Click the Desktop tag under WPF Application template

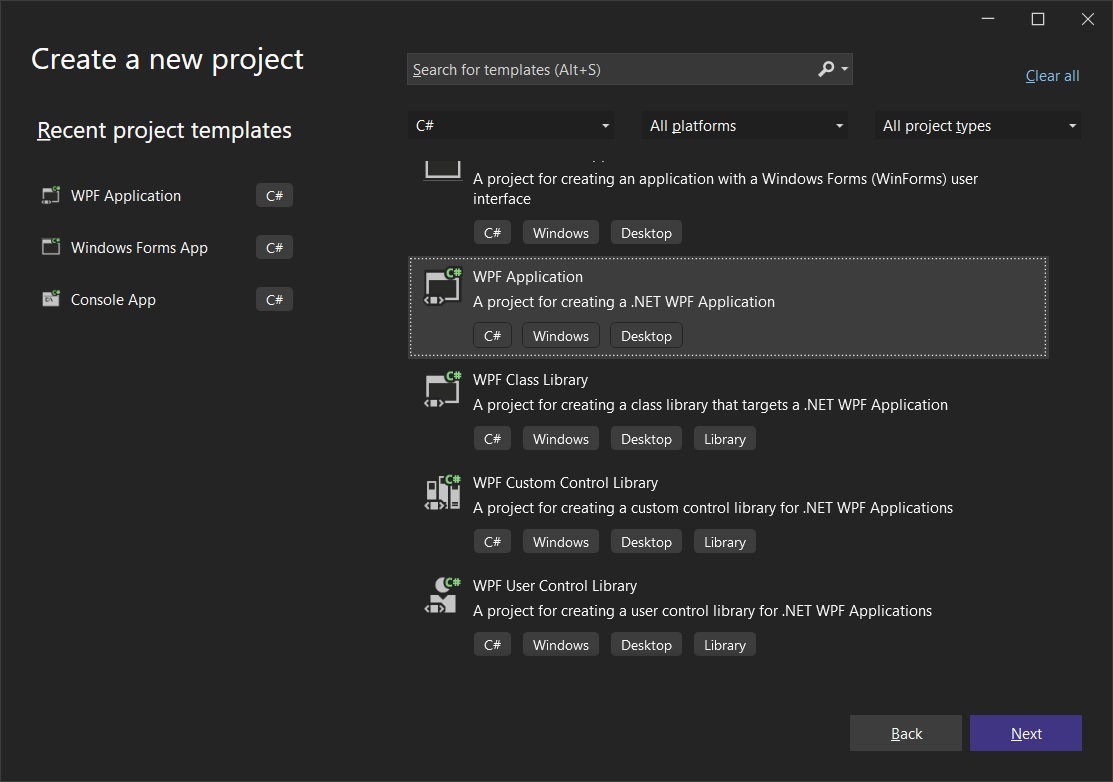click(x=646, y=336)
